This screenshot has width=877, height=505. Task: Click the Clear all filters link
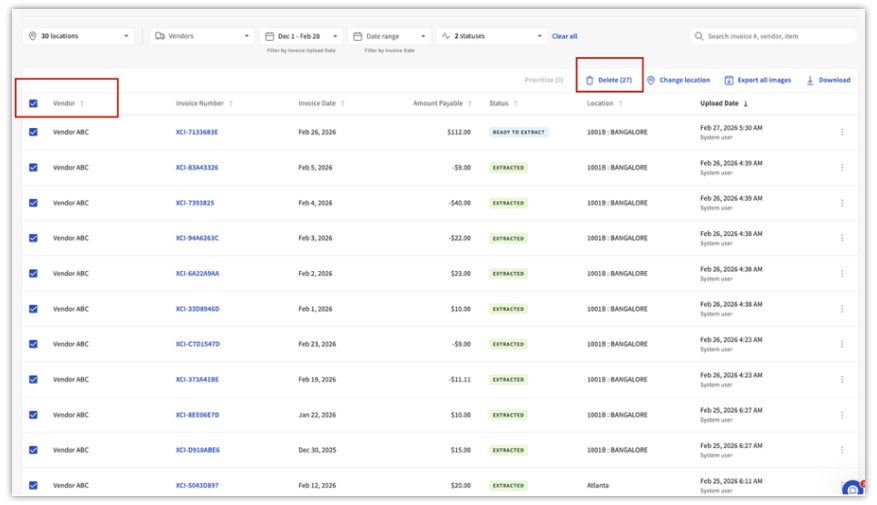coord(564,36)
